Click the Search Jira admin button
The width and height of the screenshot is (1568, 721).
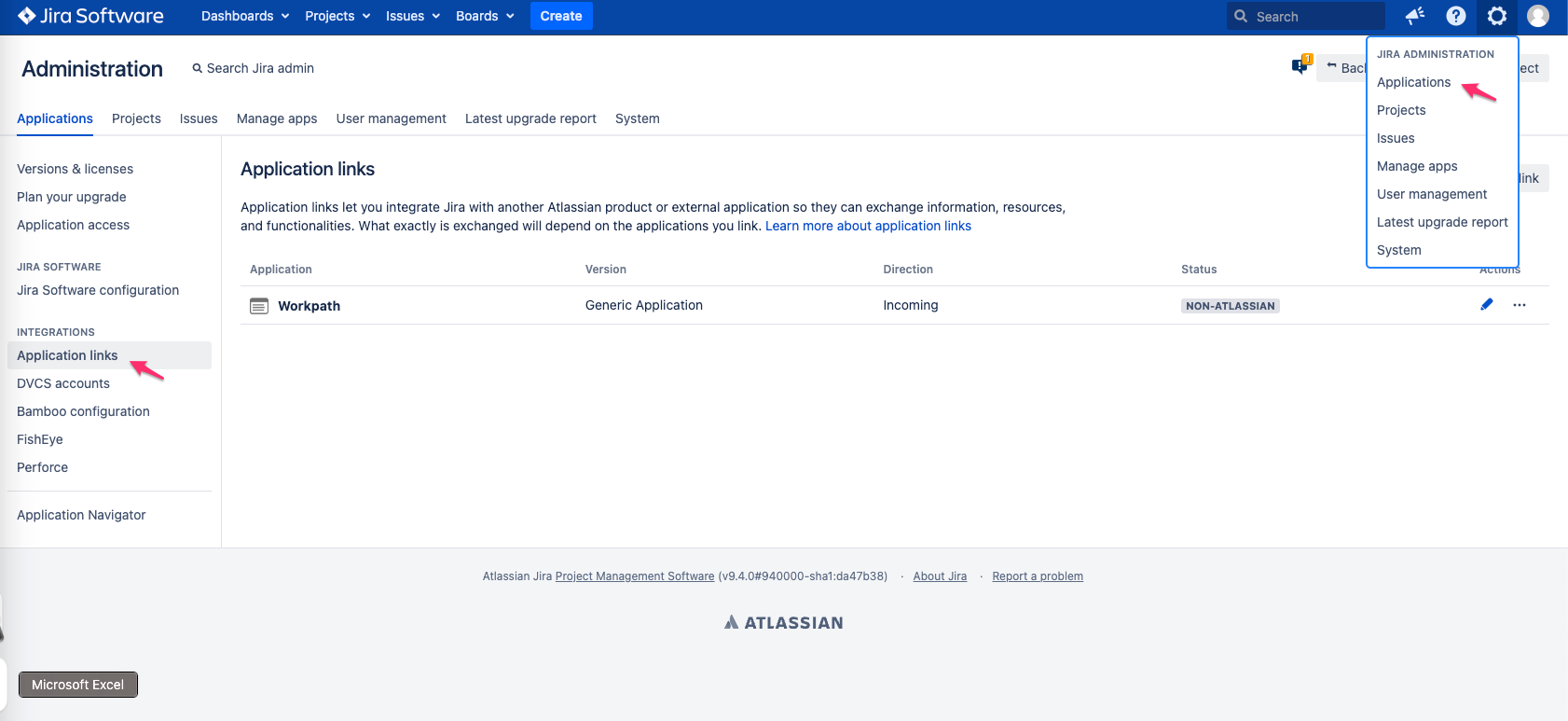click(254, 68)
